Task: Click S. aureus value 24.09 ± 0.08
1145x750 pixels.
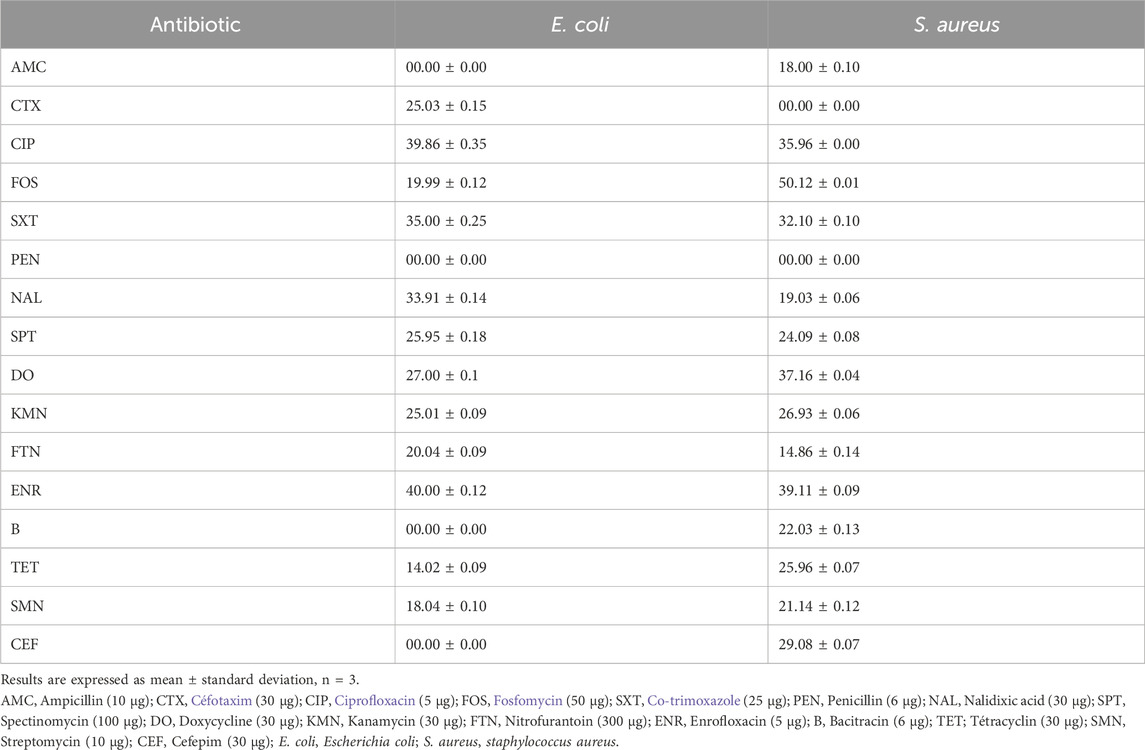Action: point(819,337)
